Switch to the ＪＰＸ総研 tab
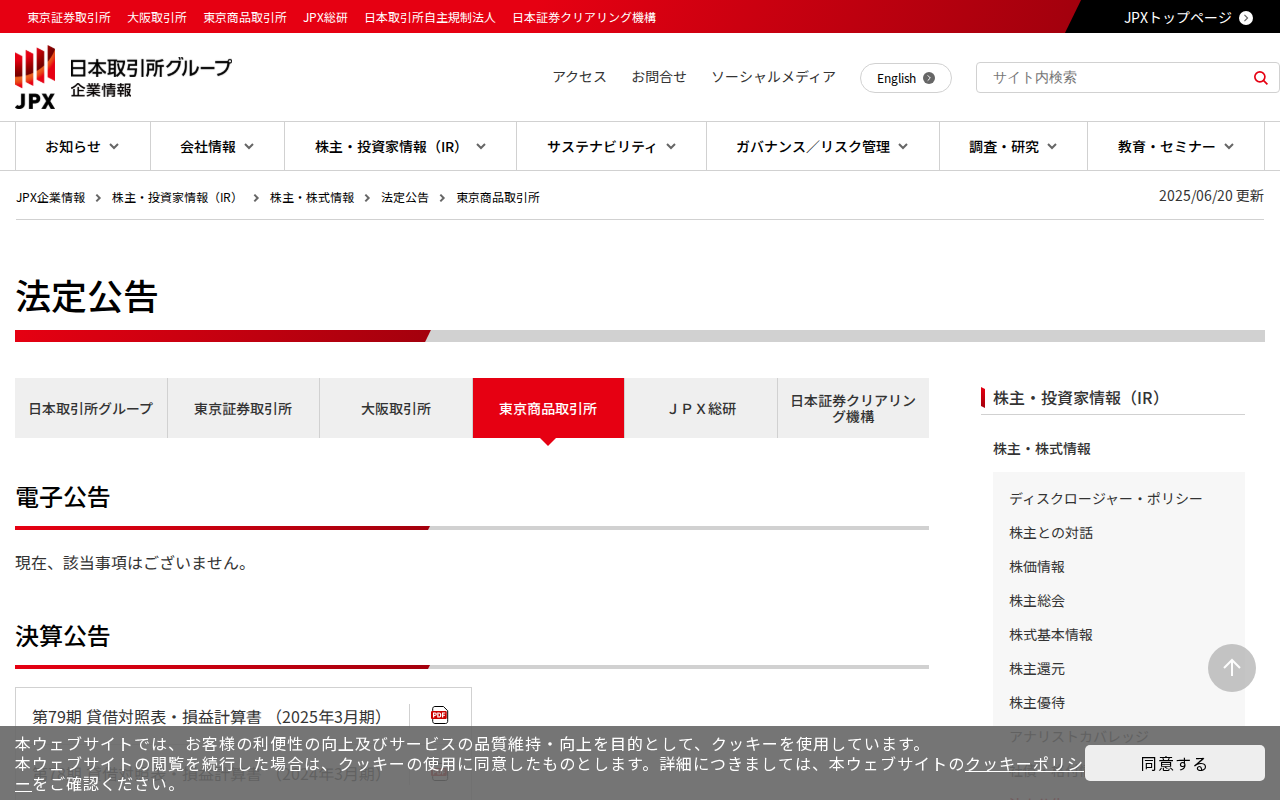 (x=701, y=408)
